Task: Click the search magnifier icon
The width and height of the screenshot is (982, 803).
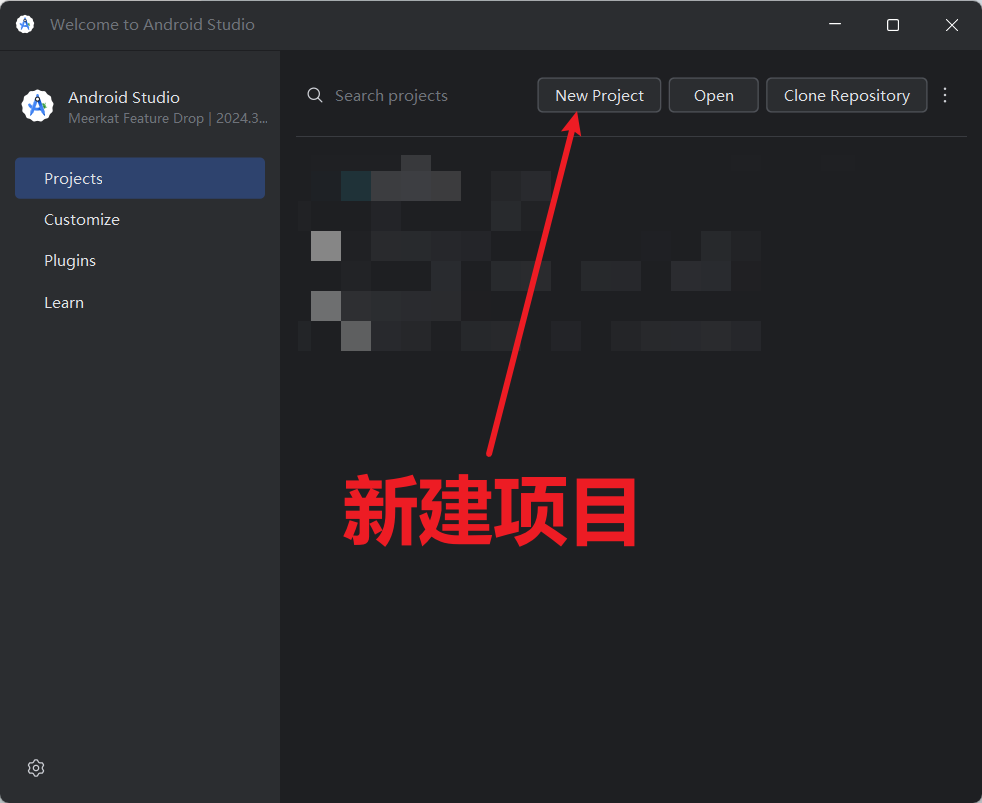Action: (315, 95)
